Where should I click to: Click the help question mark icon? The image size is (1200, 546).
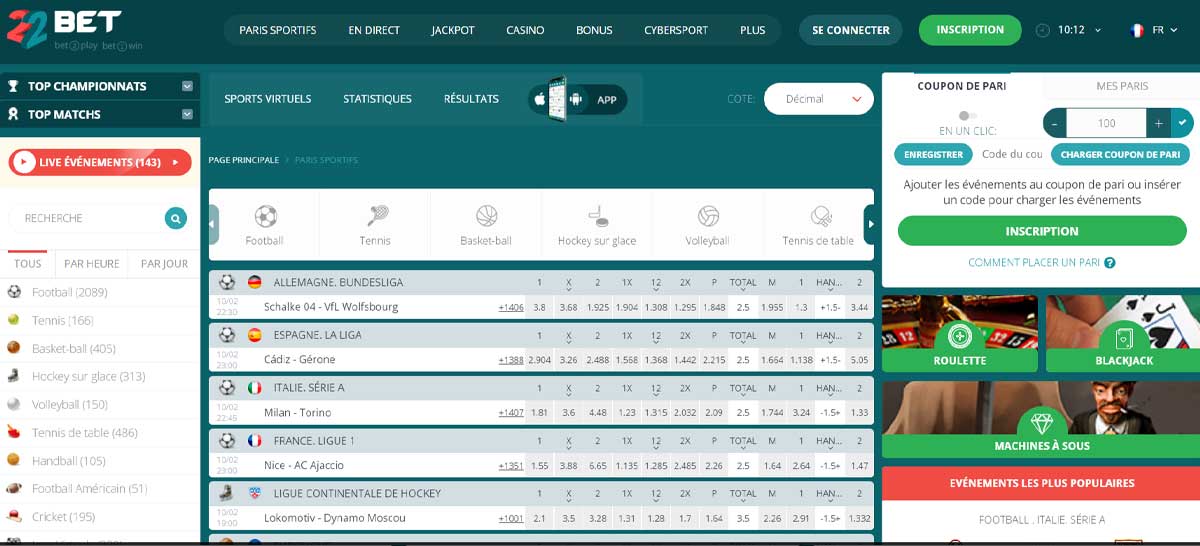pos(1110,263)
